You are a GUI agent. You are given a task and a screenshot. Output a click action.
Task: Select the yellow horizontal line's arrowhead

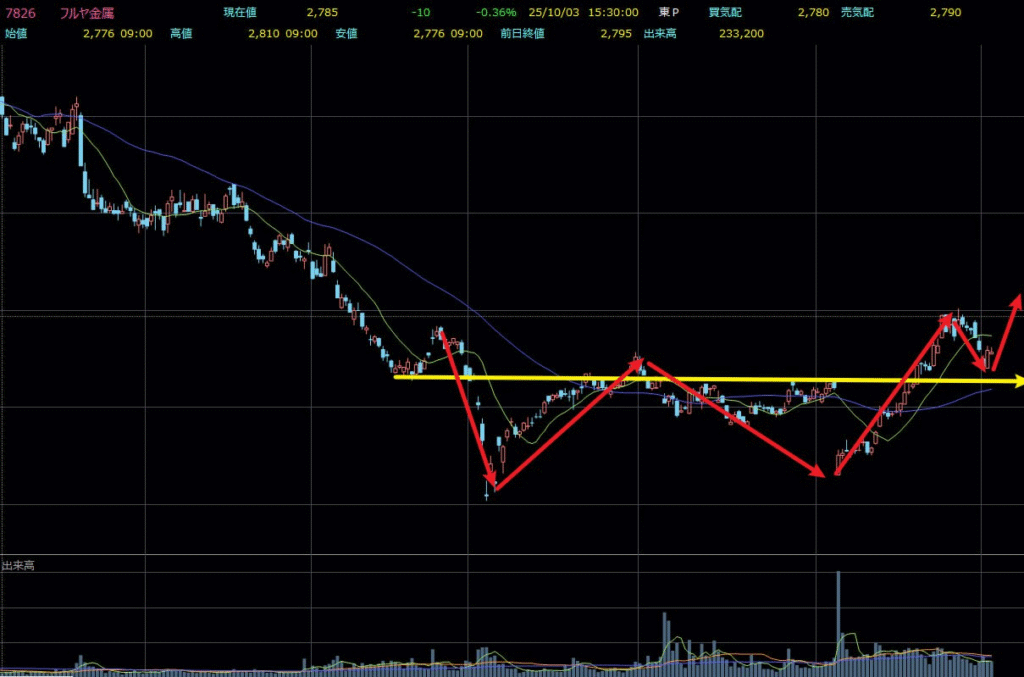pos(1018,381)
